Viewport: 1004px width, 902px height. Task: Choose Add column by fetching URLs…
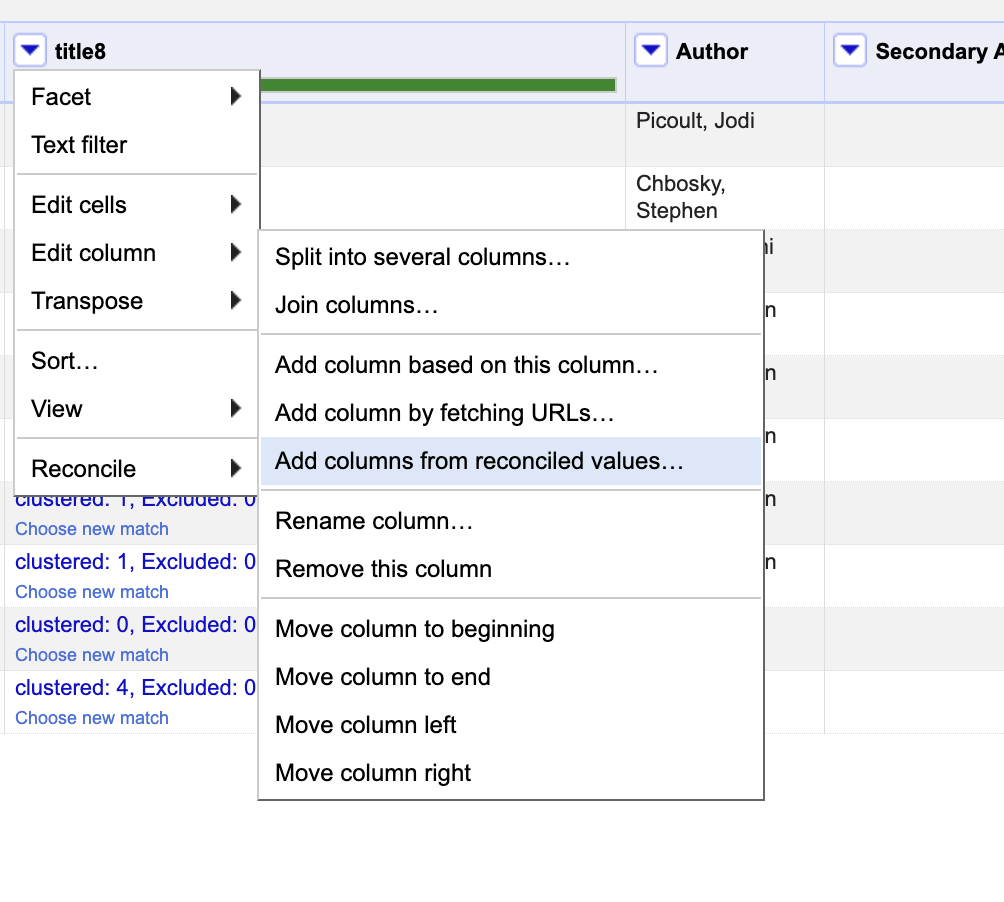(444, 413)
